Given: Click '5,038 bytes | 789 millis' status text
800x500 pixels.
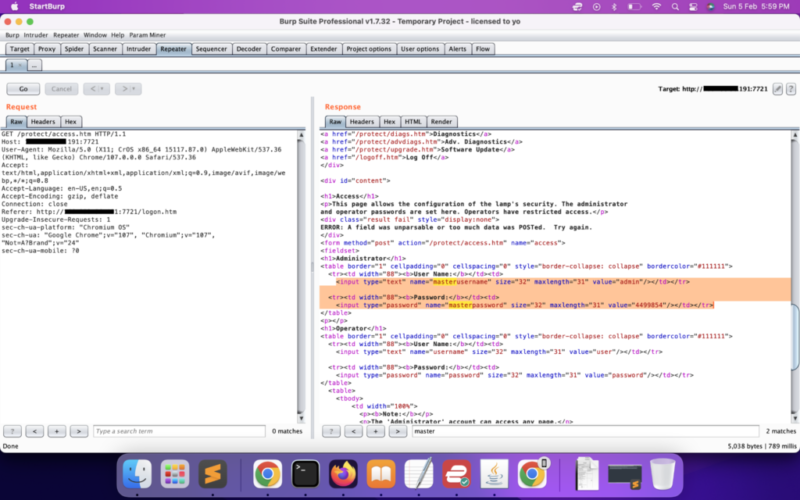Looking at the screenshot, I should [762, 446].
